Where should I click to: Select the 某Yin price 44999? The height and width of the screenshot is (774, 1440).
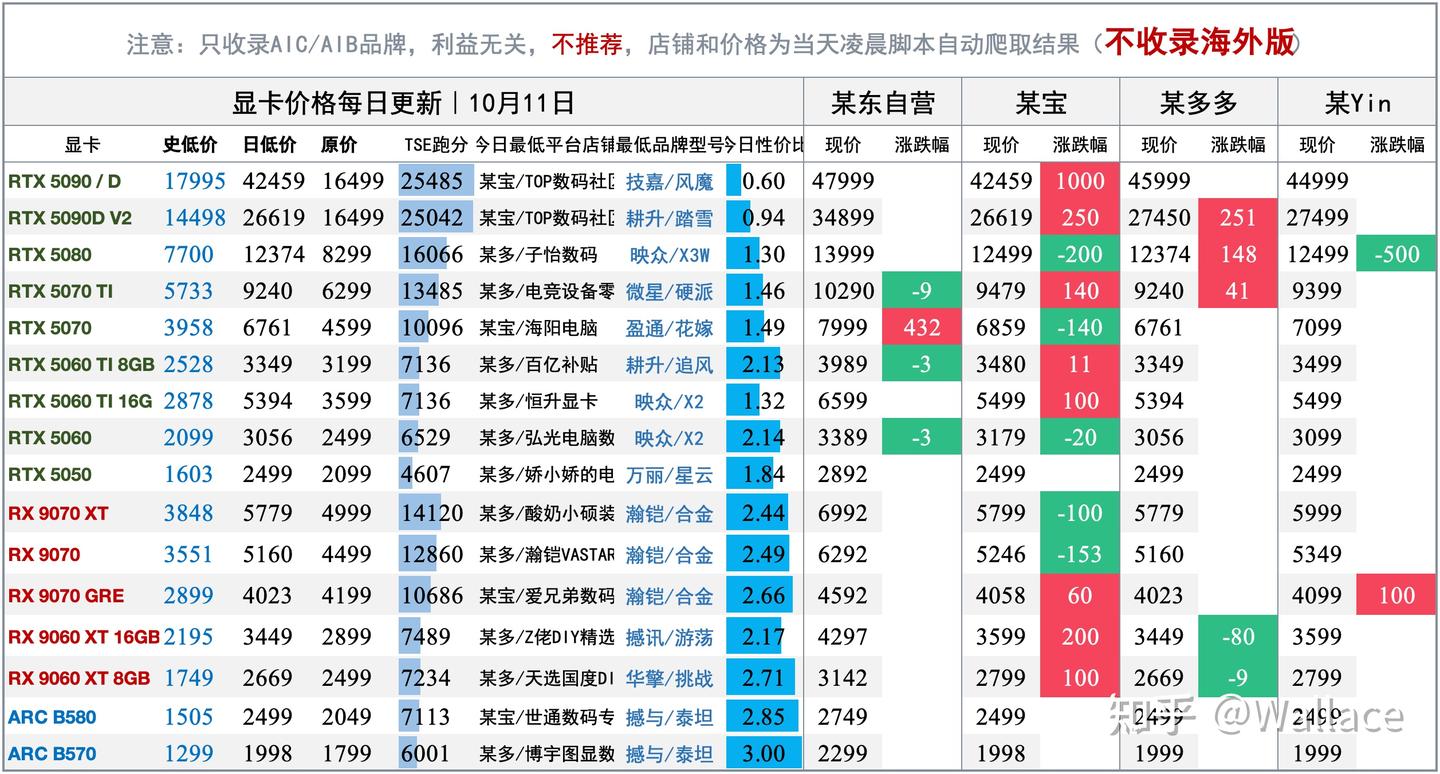click(x=1318, y=182)
